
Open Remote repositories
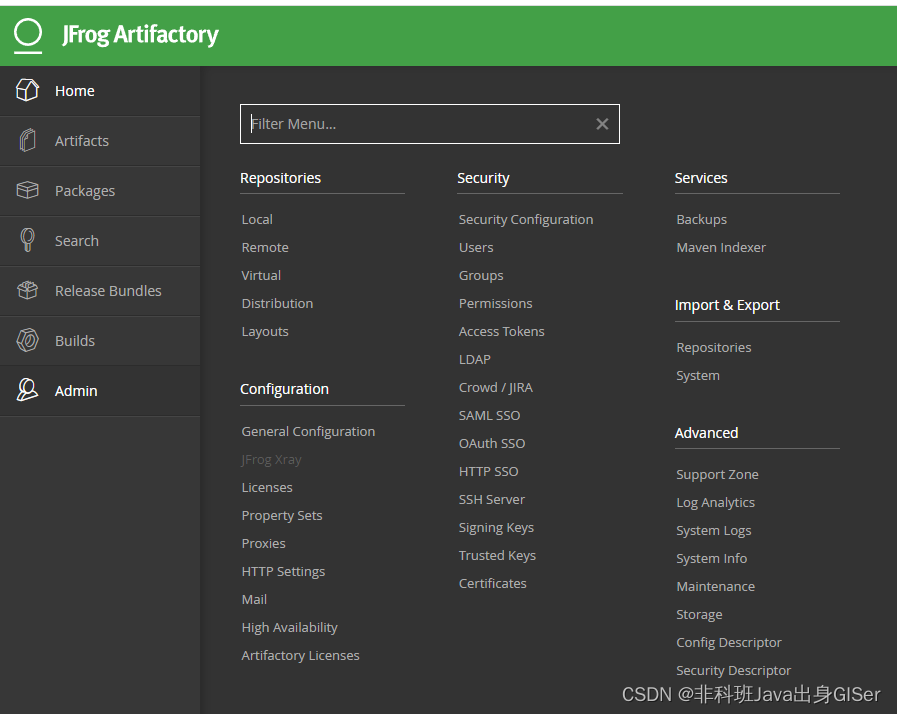(265, 248)
